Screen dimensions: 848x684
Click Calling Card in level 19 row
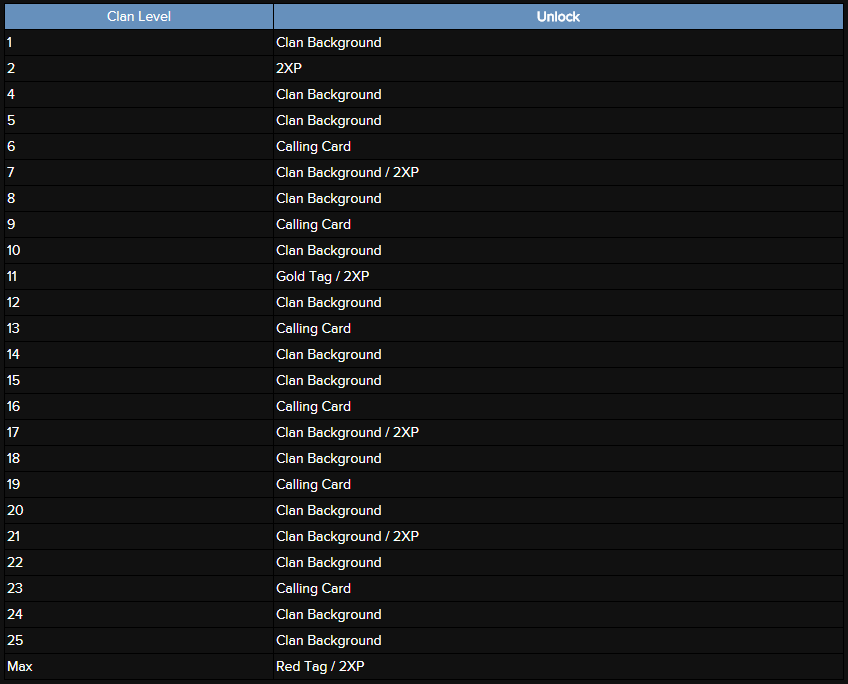coord(558,484)
